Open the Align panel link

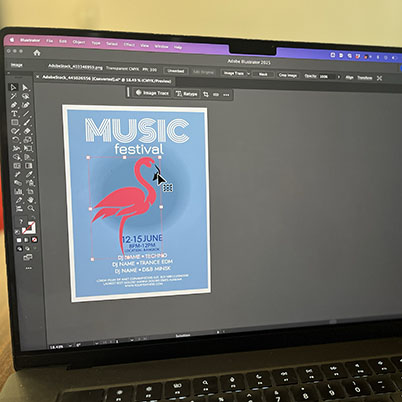click(x=349, y=77)
